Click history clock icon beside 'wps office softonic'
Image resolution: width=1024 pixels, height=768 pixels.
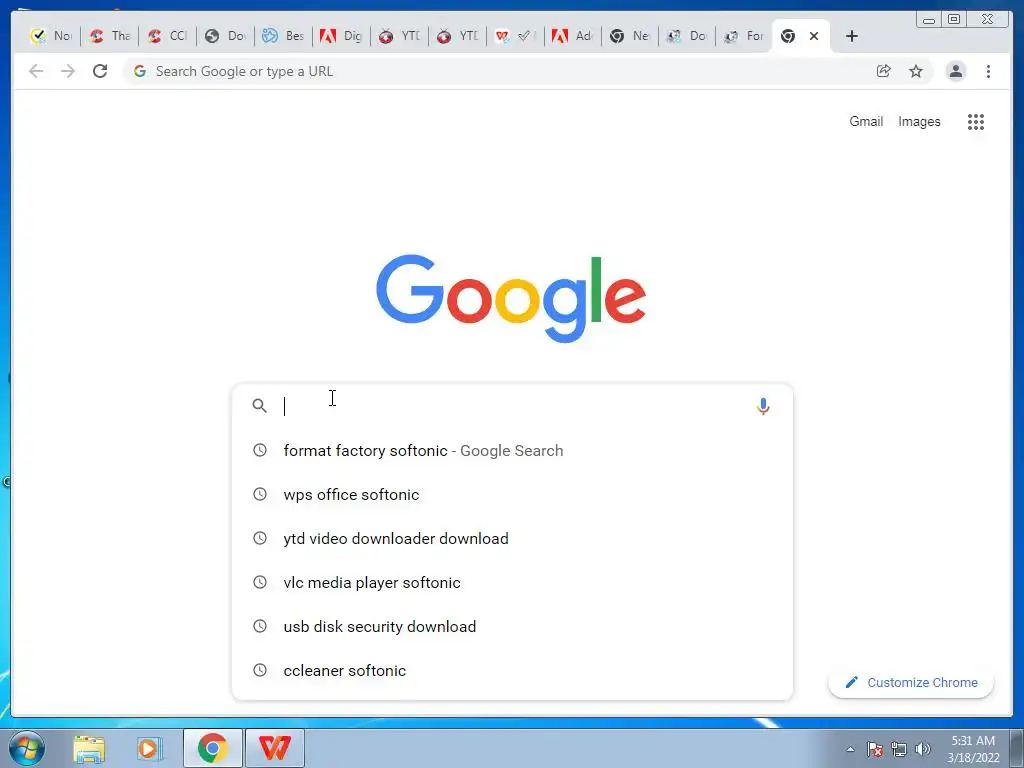pyautogui.click(x=260, y=494)
